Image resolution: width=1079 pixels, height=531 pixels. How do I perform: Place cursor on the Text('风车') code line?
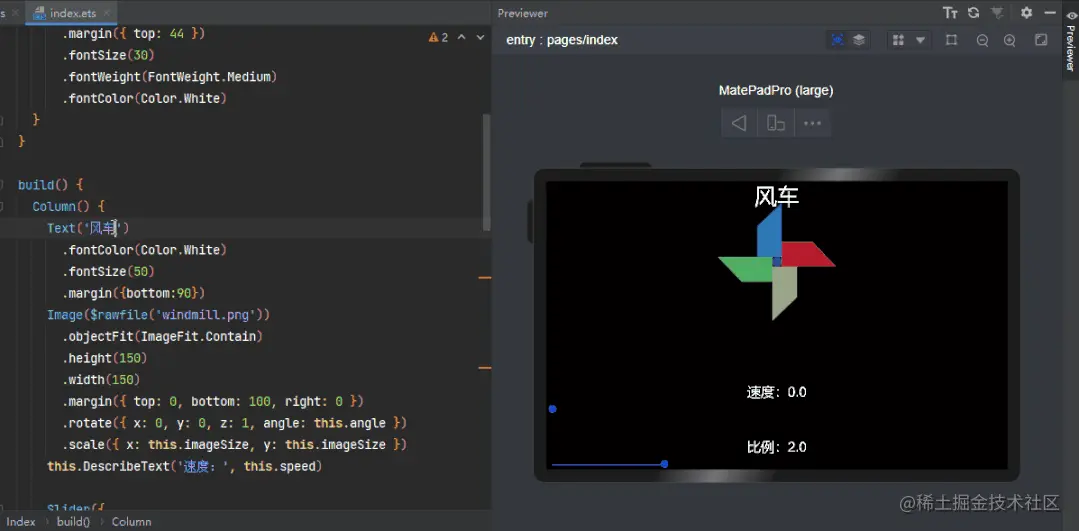88,228
